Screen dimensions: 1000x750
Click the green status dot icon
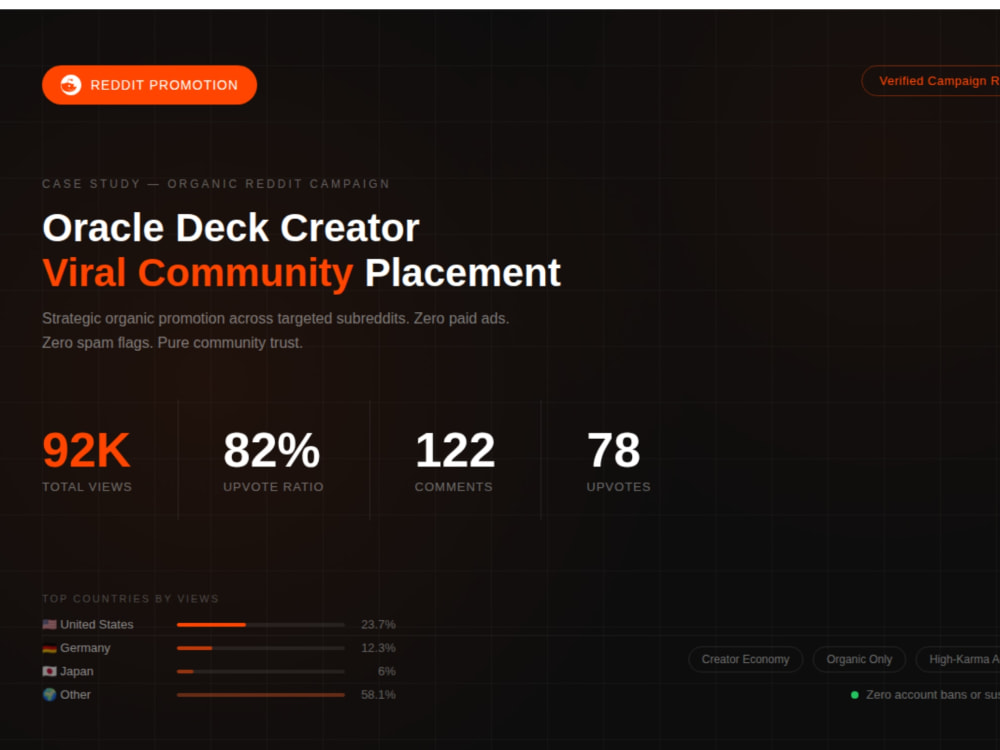point(855,695)
